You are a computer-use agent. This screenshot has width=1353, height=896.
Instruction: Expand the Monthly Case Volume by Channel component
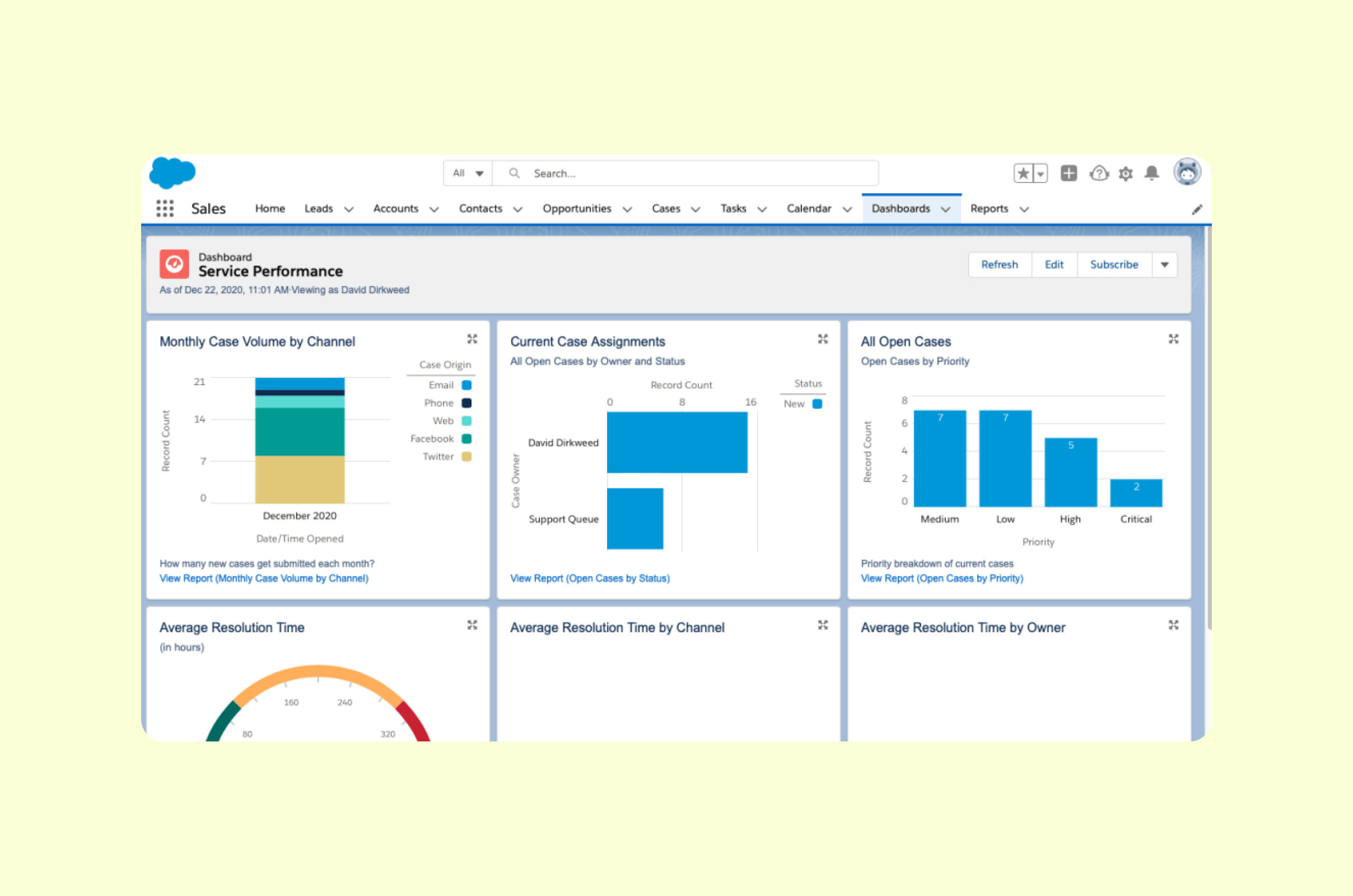tap(473, 338)
